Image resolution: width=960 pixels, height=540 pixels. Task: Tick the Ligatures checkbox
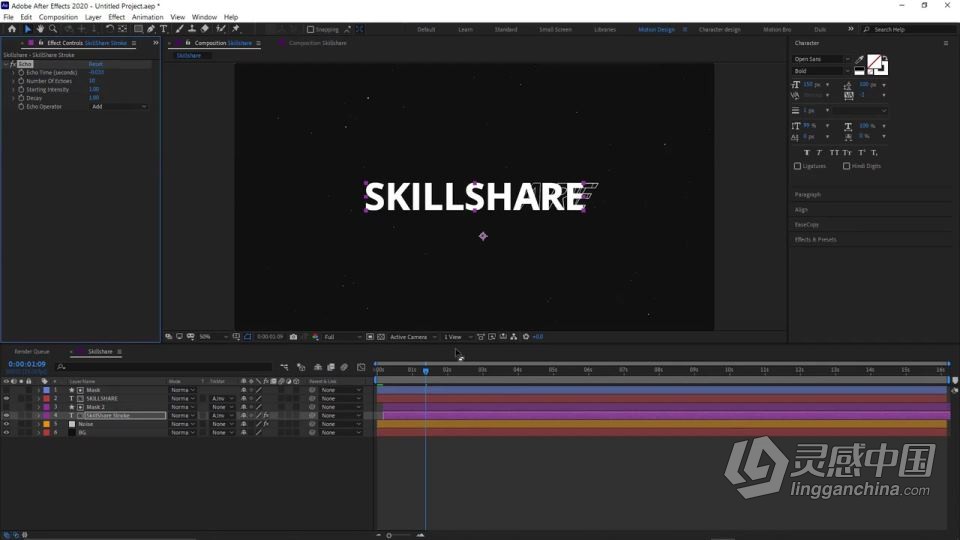tap(797, 166)
